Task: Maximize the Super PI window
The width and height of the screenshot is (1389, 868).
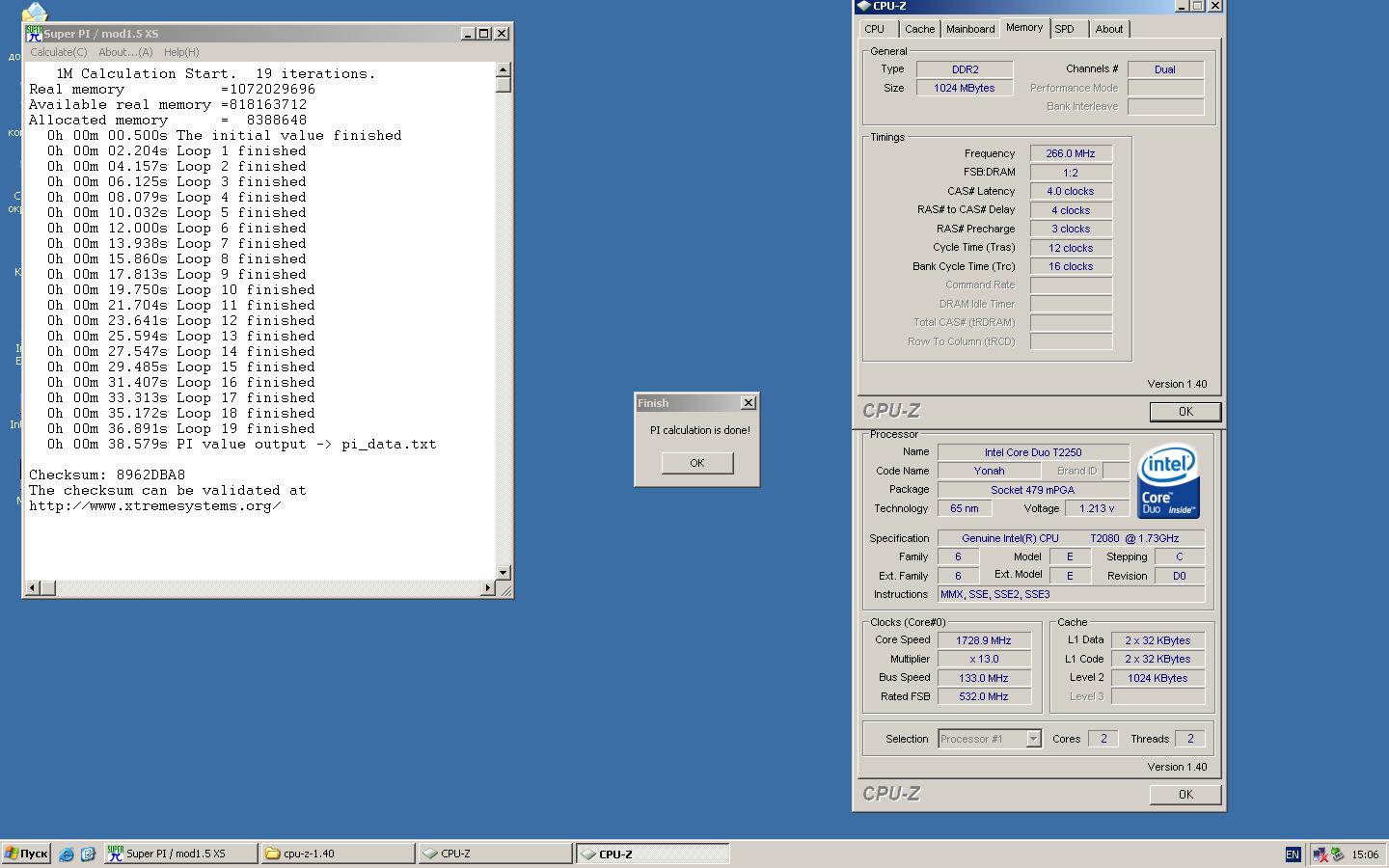Action: tap(484, 33)
